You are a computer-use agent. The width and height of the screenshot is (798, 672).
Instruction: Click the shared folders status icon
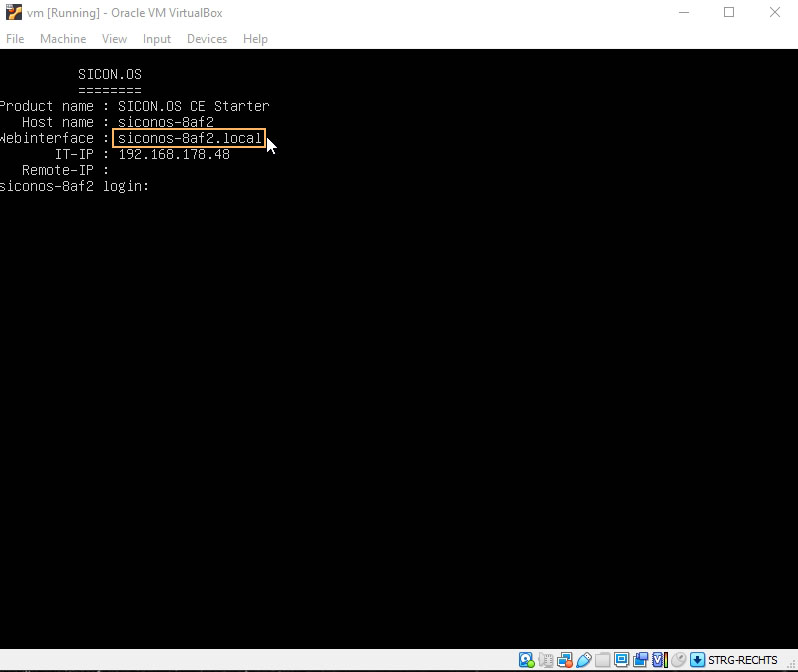click(x=603, y=660)
